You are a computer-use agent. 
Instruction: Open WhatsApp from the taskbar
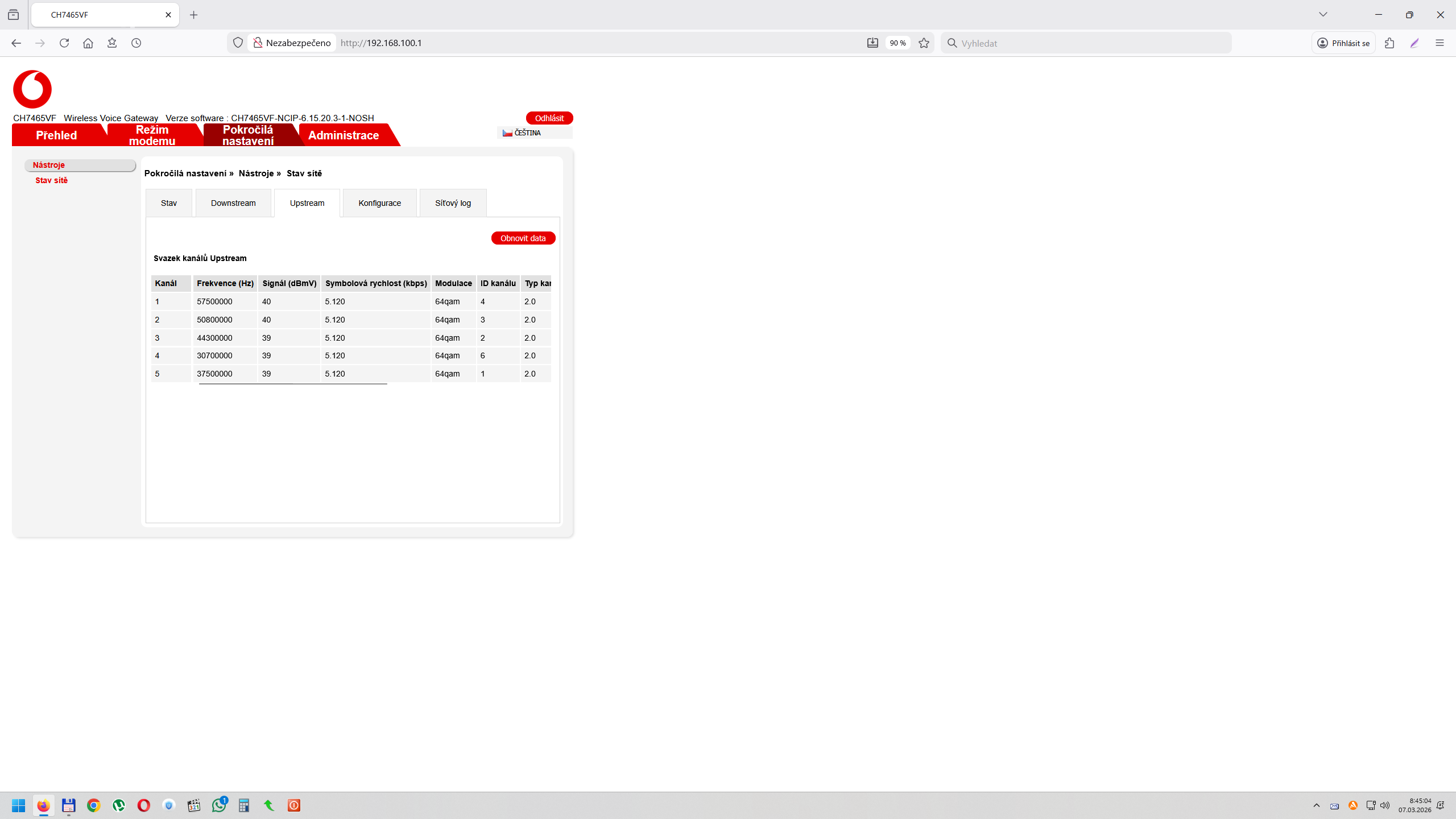[x=219, y=805]
